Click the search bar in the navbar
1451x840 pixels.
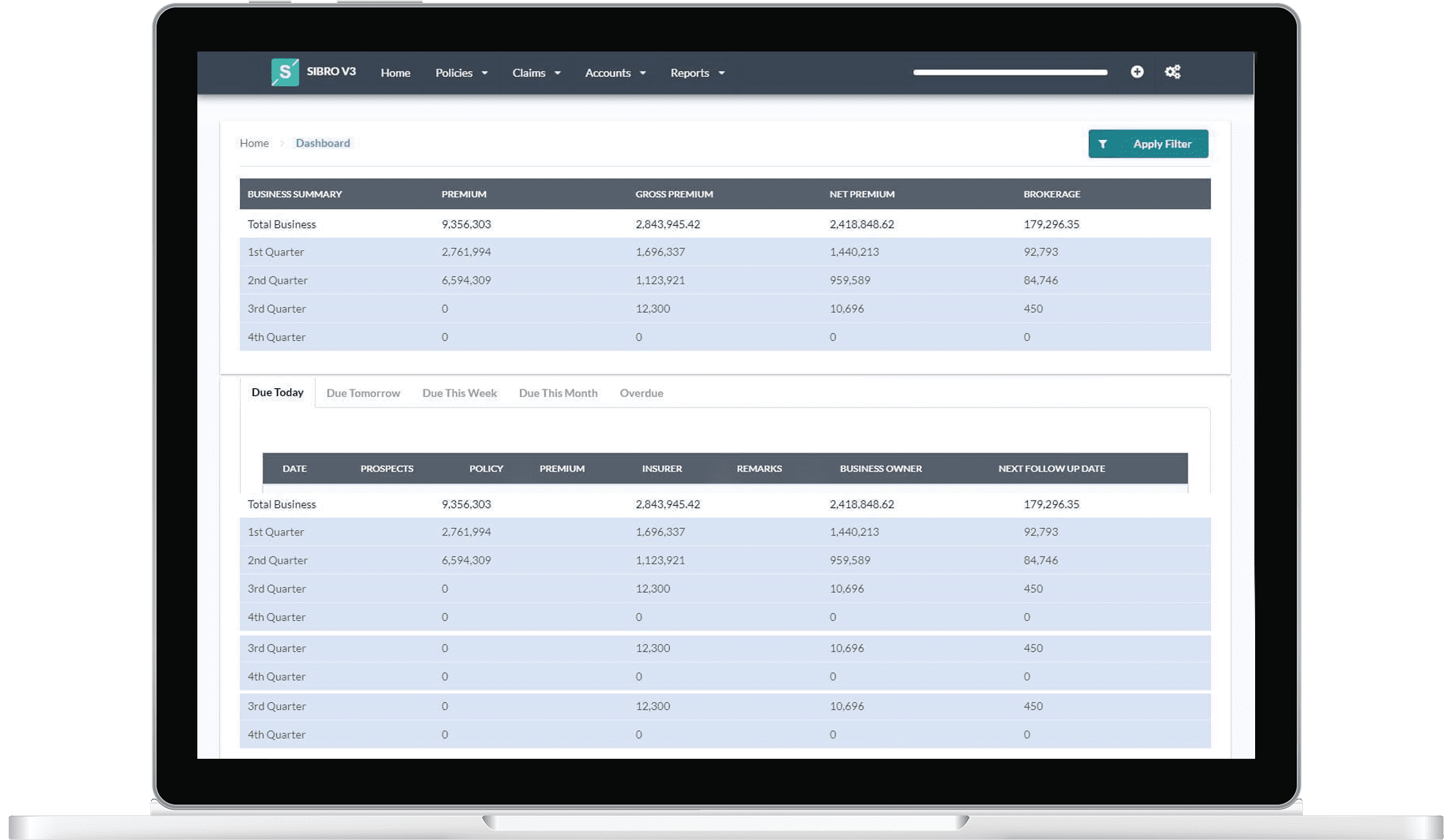[1010, 73]
